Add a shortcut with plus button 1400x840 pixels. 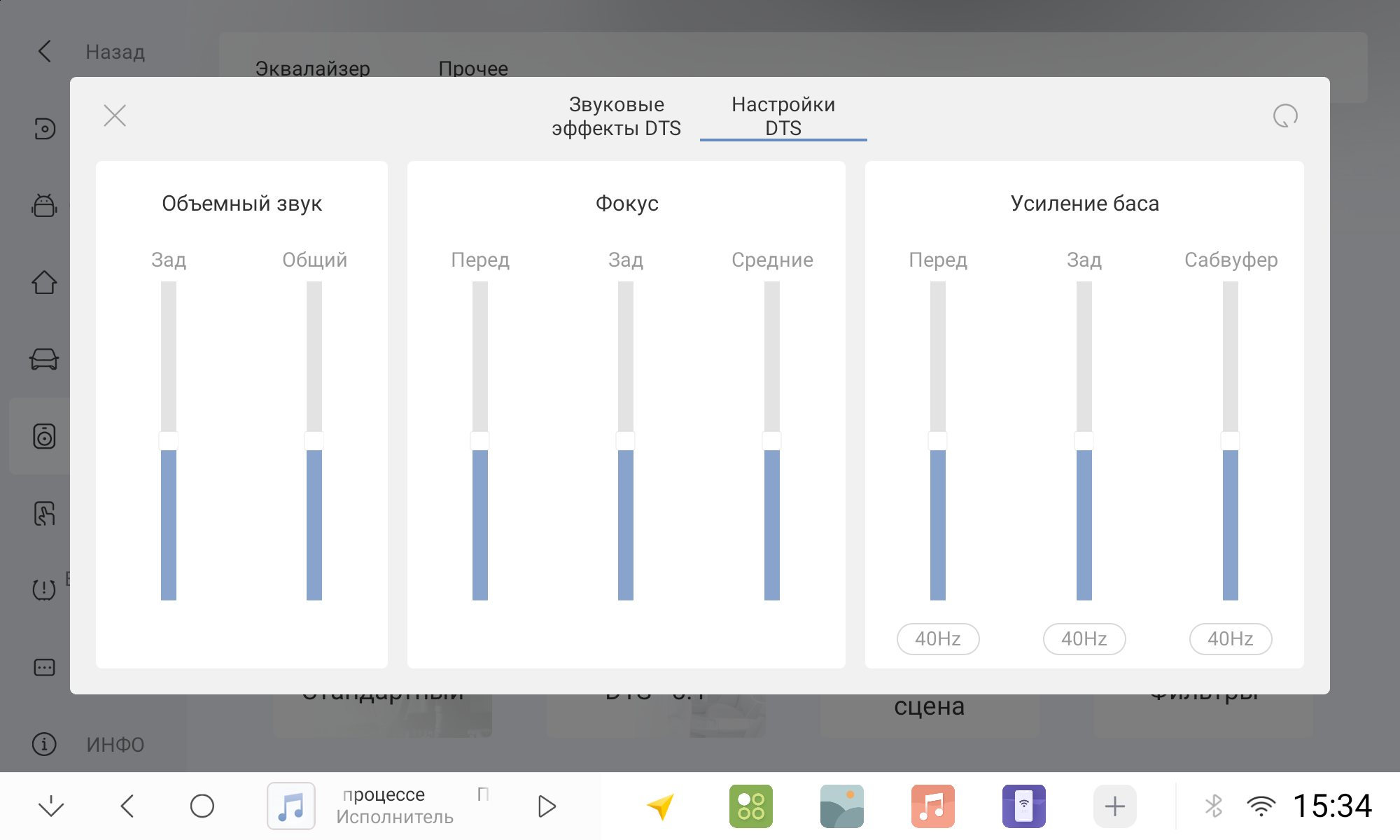[x=1115, y=806]
